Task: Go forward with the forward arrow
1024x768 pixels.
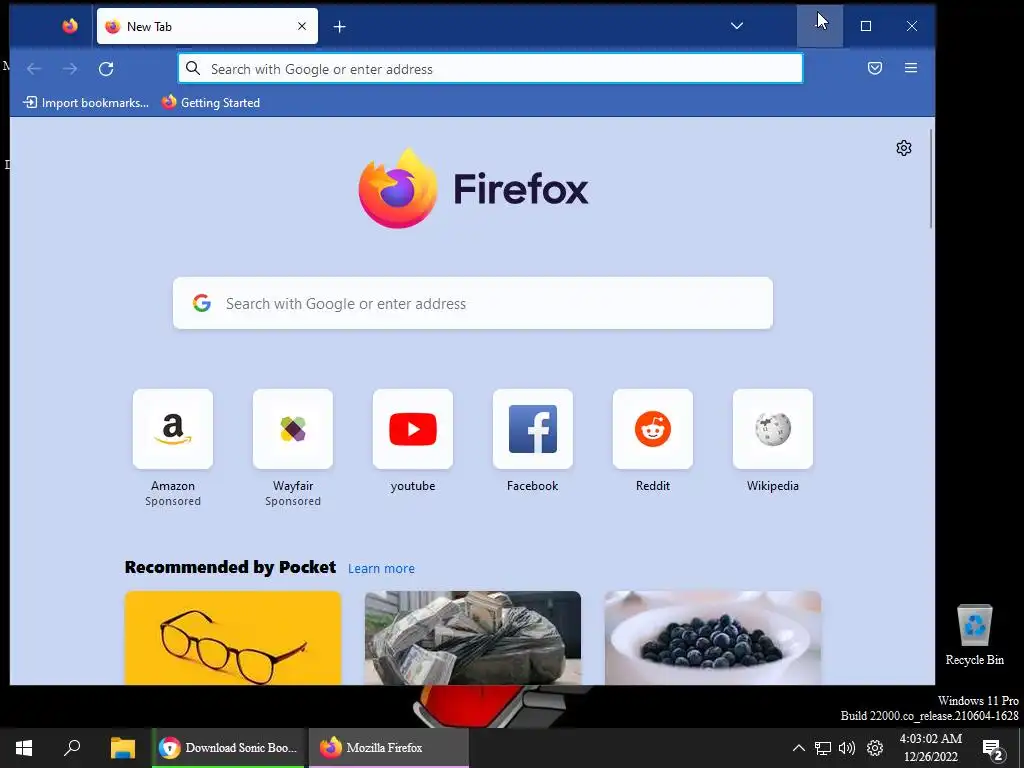Action: pyautogui.click(x=70, y=69)
